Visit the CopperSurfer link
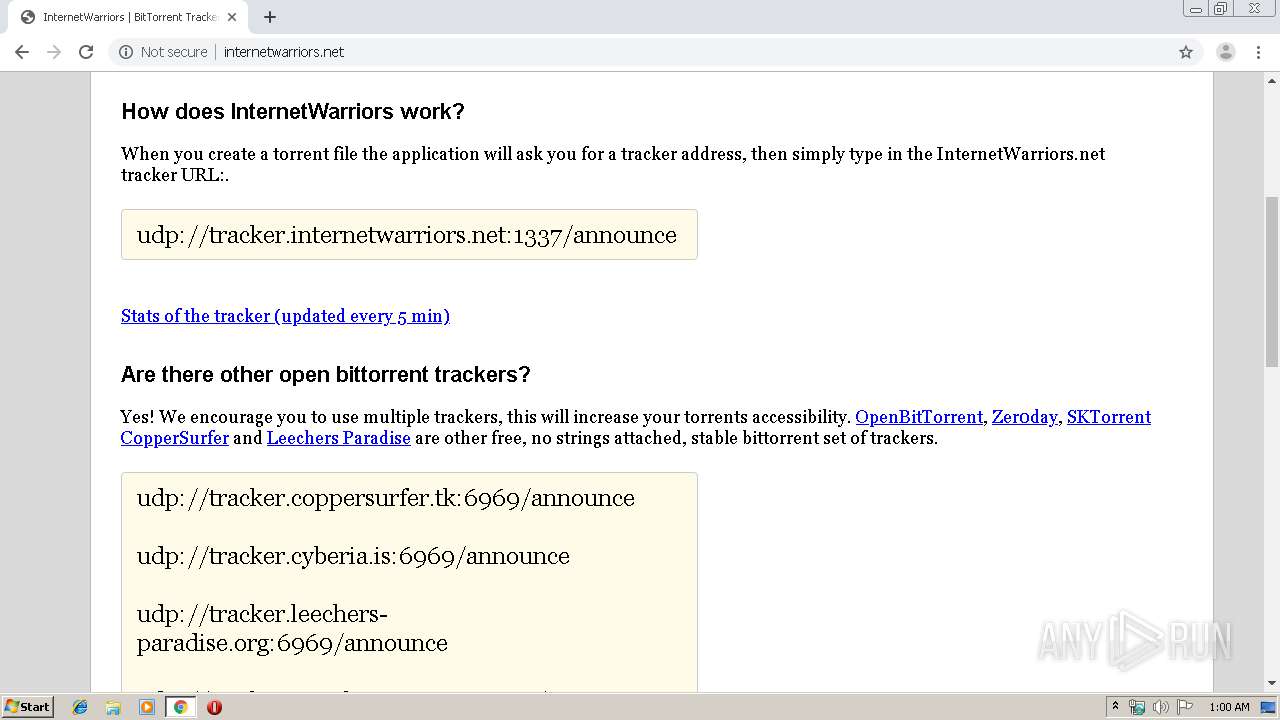Viewport: 1280px width, 720px height. point(175,438)
